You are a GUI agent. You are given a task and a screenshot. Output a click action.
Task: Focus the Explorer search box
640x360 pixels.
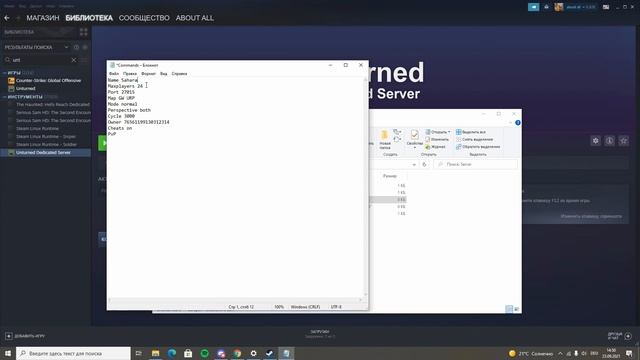coord(476,164)
